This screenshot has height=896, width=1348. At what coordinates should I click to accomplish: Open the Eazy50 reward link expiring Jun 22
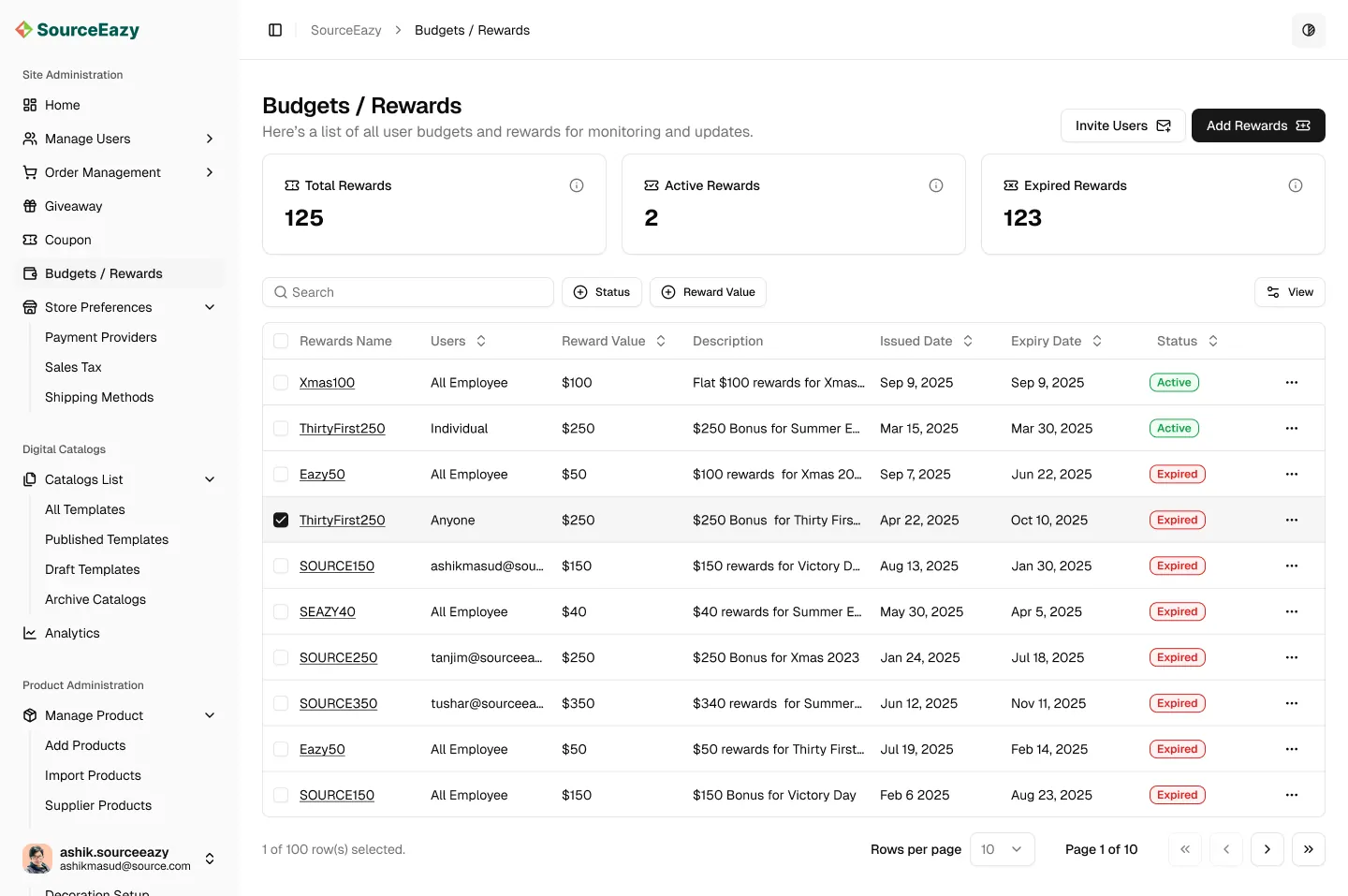(322, 474)
